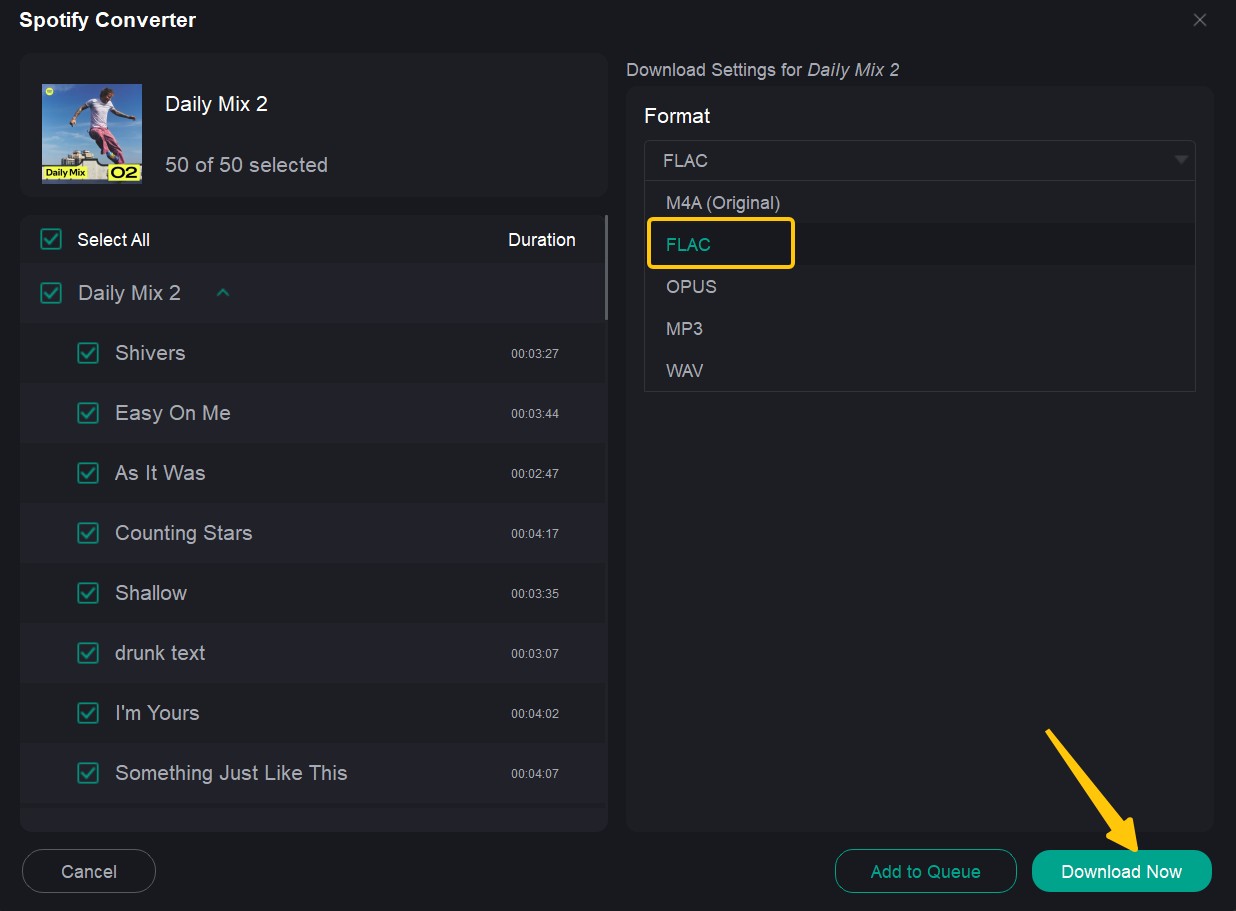
Task: Toggle the Counting Stars checkbox
Action: 88,533
